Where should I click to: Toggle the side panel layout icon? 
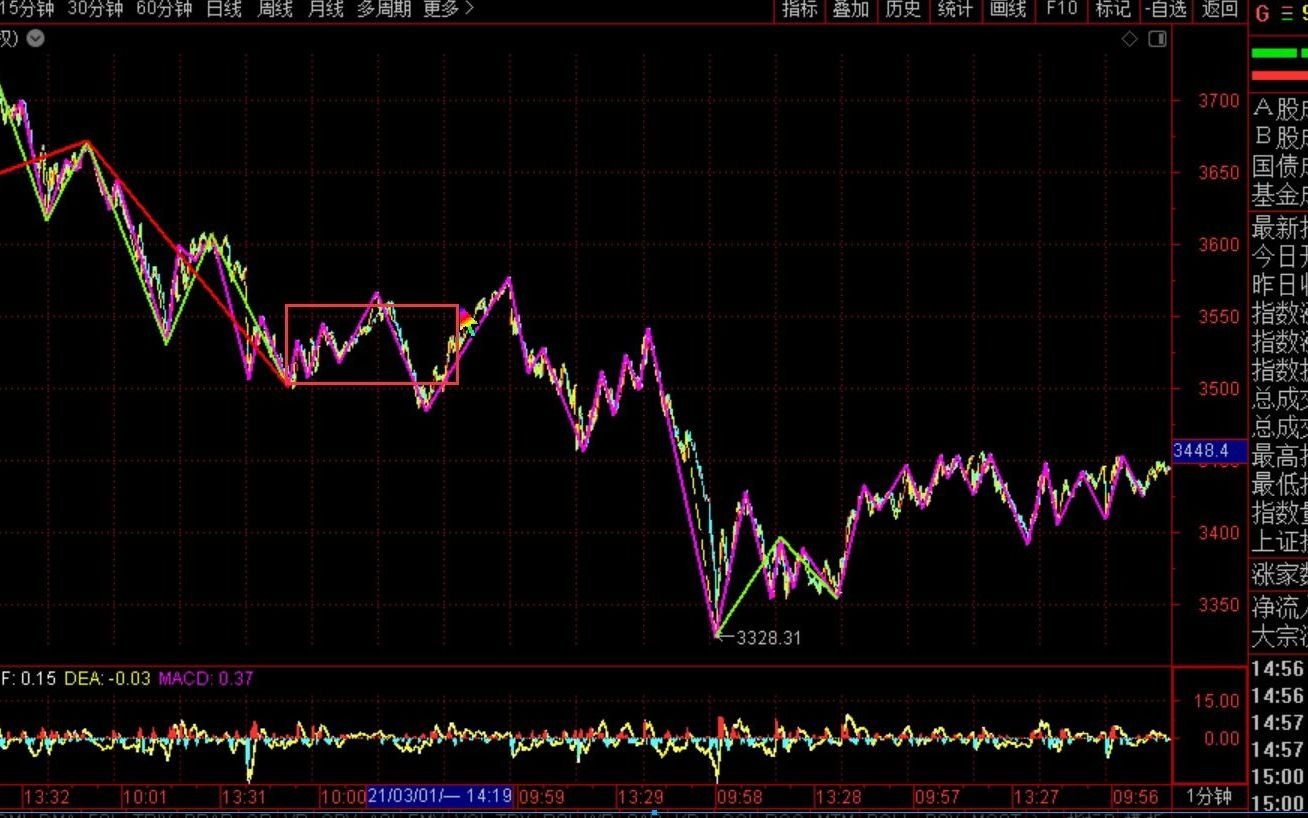1157,39
